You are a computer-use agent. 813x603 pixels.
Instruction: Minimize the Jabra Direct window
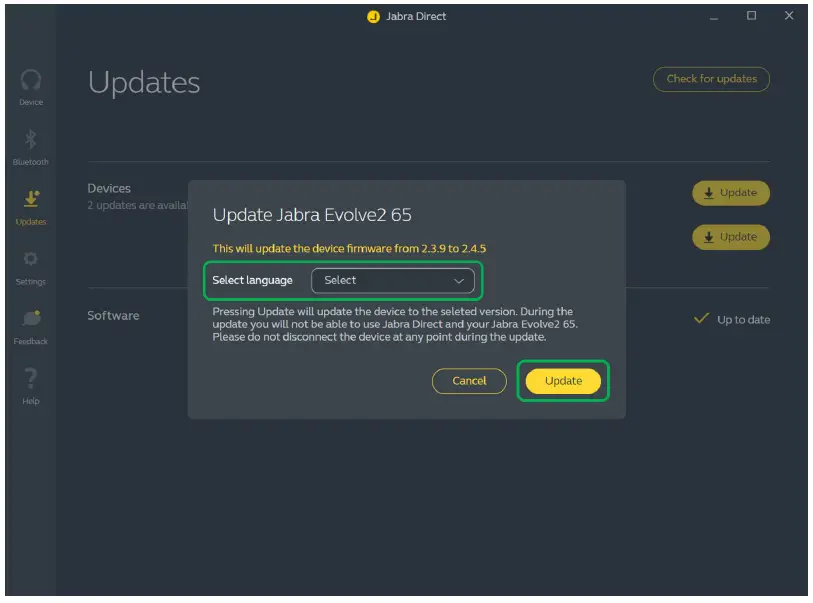click(x=713, y=17)
